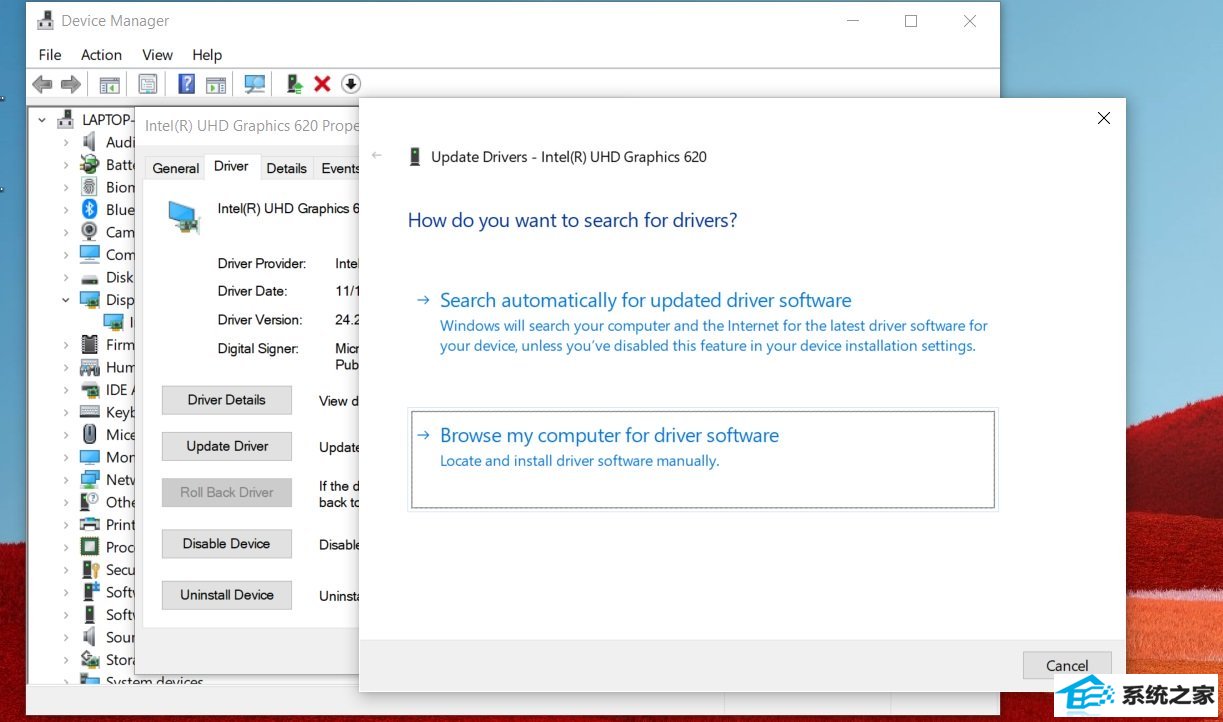Select the display adapter child device in tree

[114, 322]
